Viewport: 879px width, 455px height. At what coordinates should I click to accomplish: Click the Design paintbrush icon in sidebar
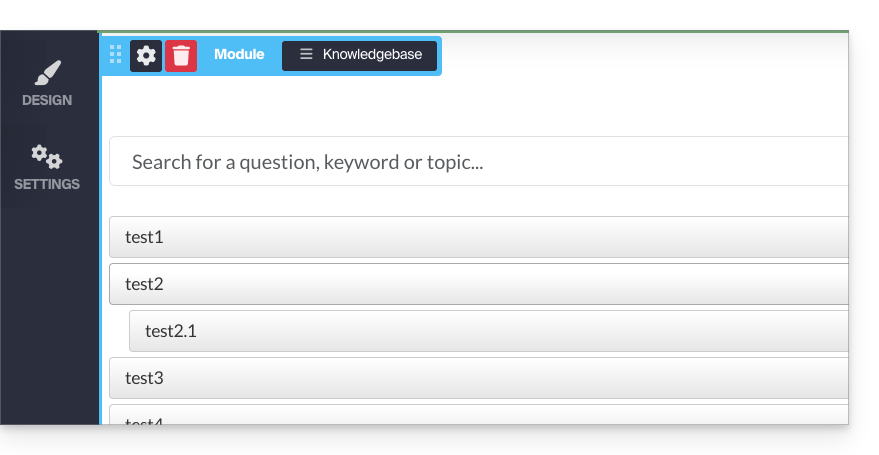[47, 74]
